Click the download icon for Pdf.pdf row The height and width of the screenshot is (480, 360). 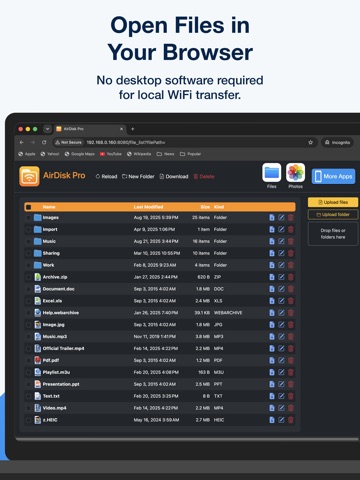[x=272, y=360]
